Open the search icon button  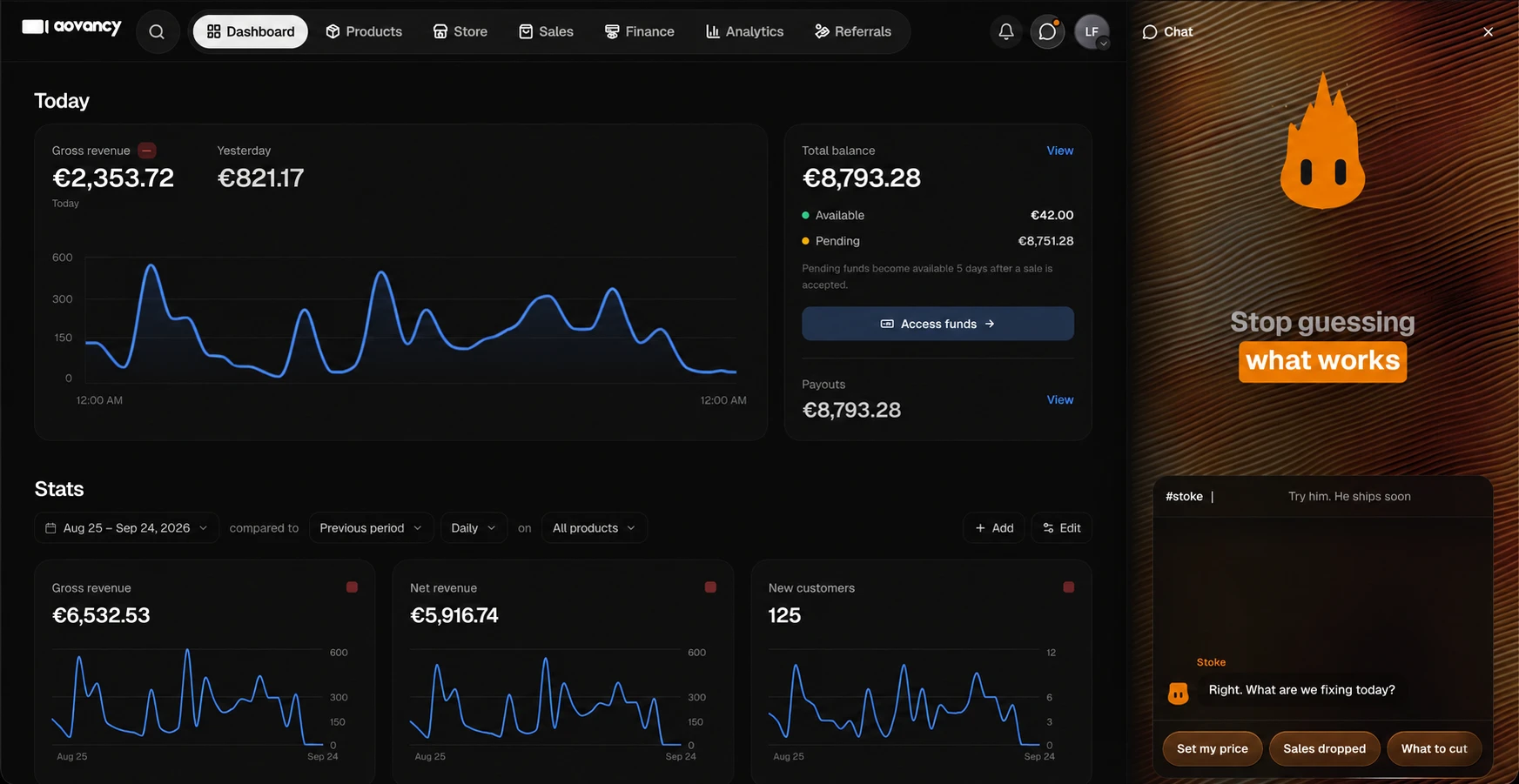click(x=157, y=31)
